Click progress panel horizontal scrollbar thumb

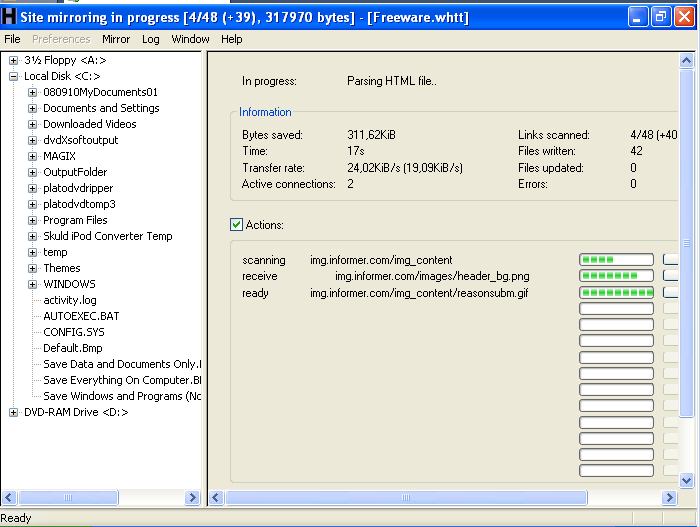406,498
